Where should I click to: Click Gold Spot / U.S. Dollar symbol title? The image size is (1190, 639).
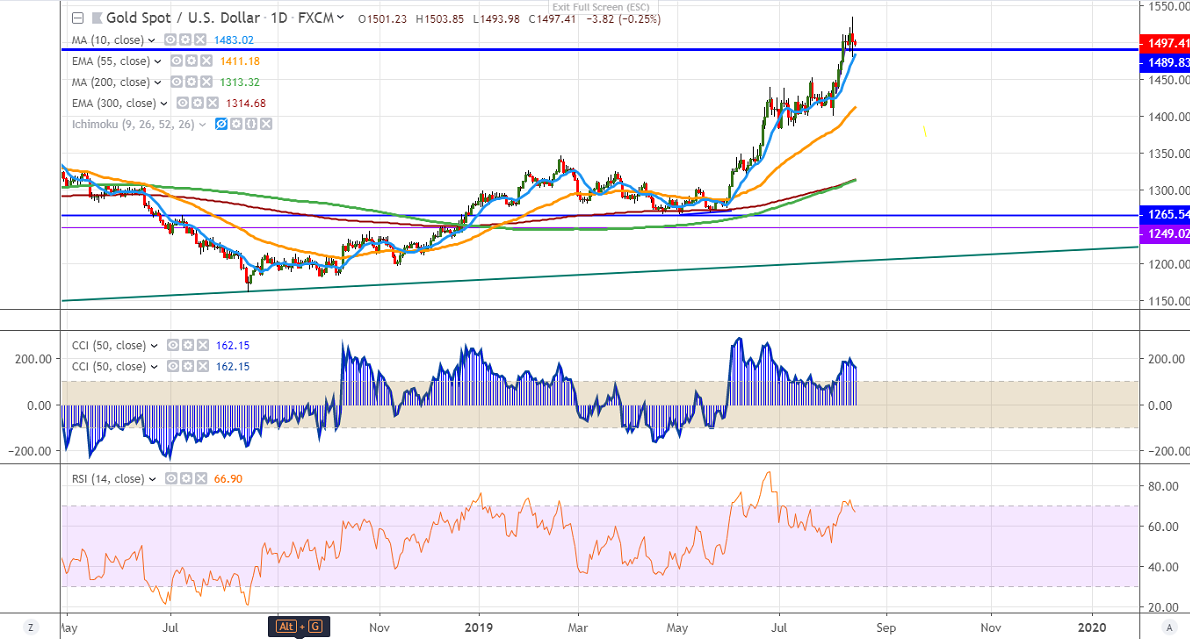(x=183, y=17)
